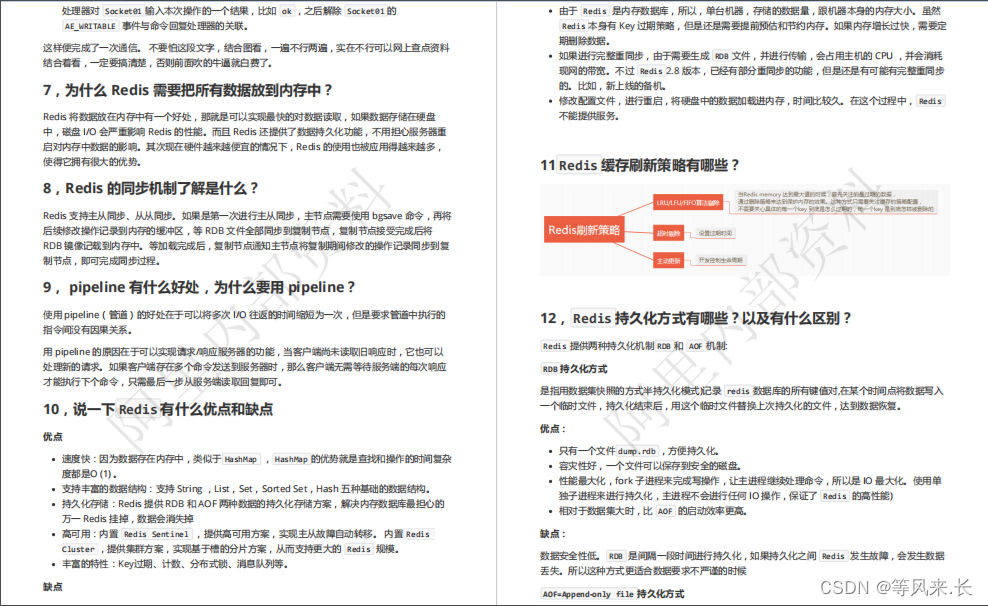Click paragraph starting "这样便完成了一次通信"

[x=246, y=55]
